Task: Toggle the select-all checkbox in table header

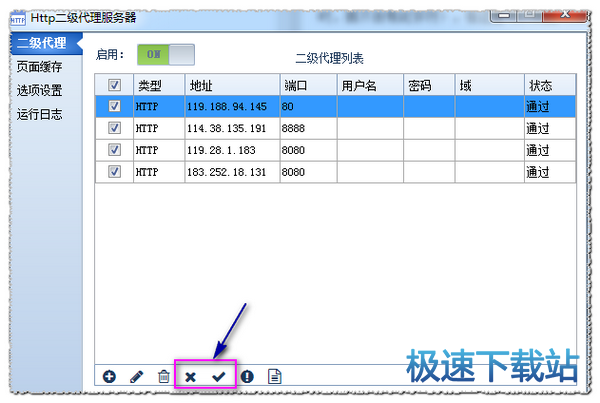Action: point(114,85)
